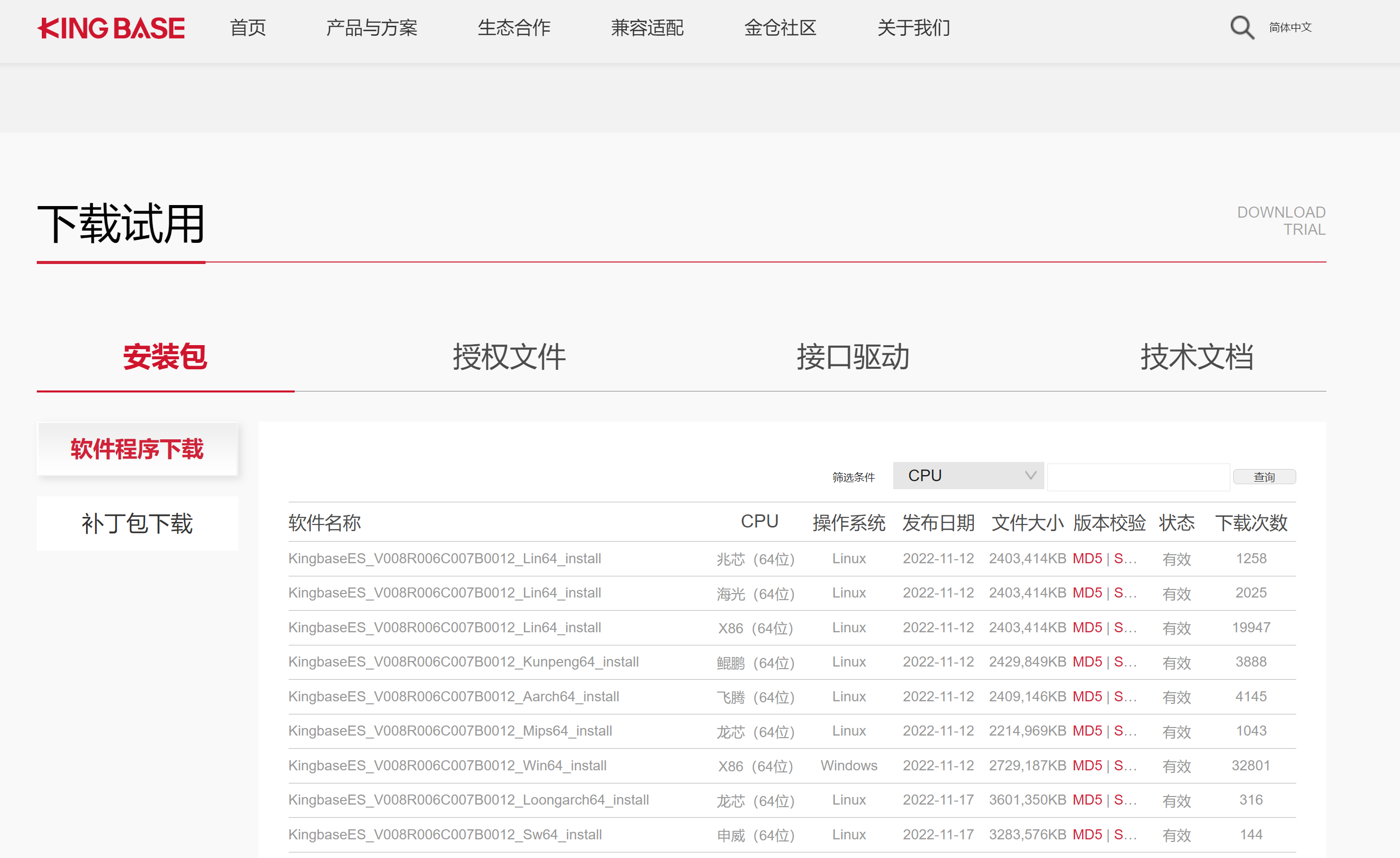Screen dimensions: 1400x858
Task: Switch to the 技术文档 tab
Action: pos(1197,357)
